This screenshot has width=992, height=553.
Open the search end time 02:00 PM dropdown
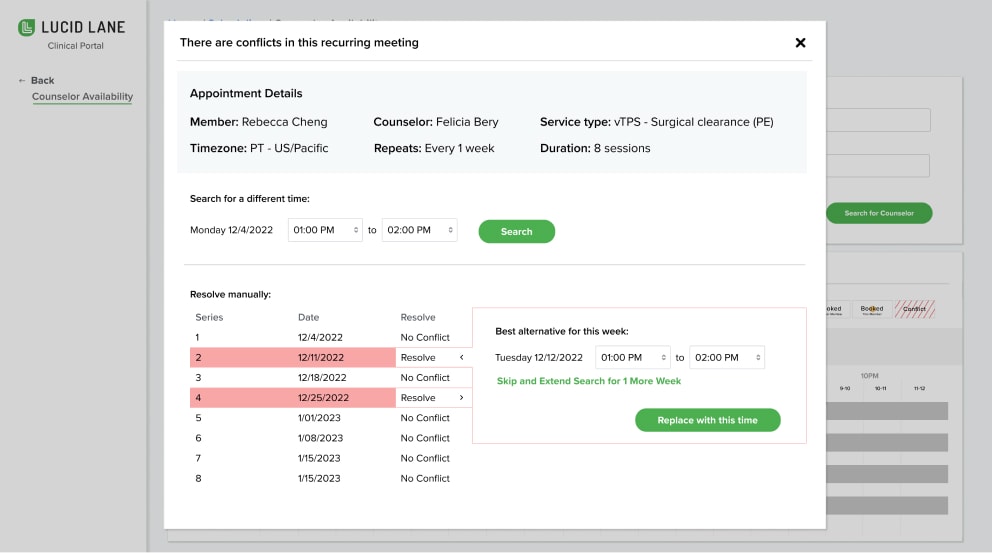pos(419,230)
